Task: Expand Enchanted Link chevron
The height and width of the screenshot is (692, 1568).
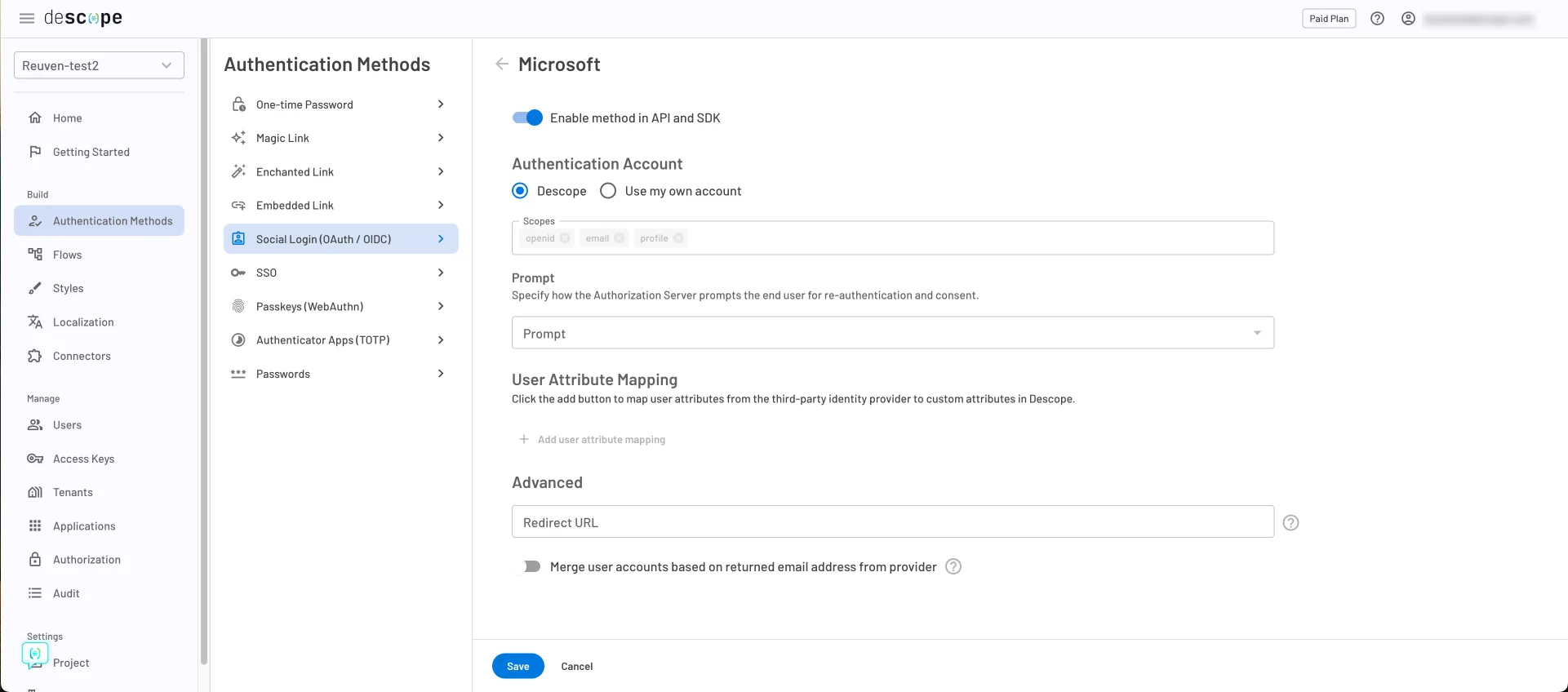Action: click(x=441, y=171)
